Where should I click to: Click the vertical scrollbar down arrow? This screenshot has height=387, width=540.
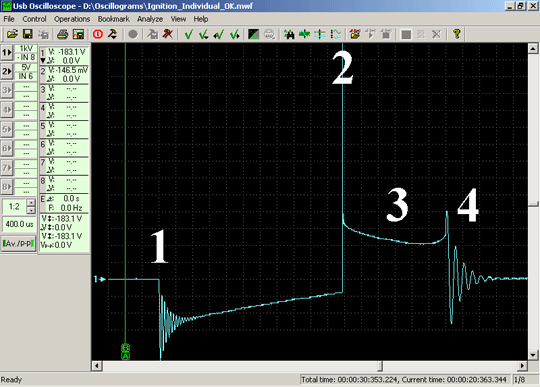(533, 355)
